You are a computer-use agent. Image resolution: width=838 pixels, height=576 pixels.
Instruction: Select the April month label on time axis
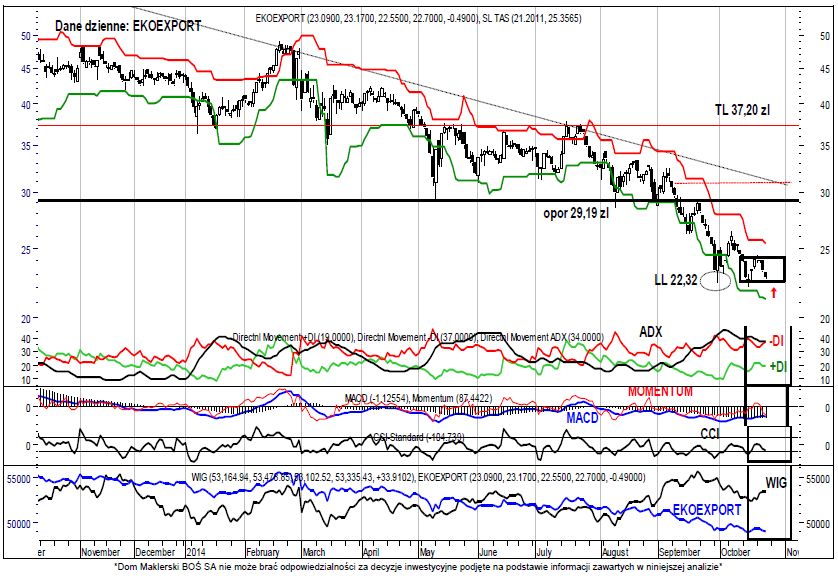click(371, 551)
